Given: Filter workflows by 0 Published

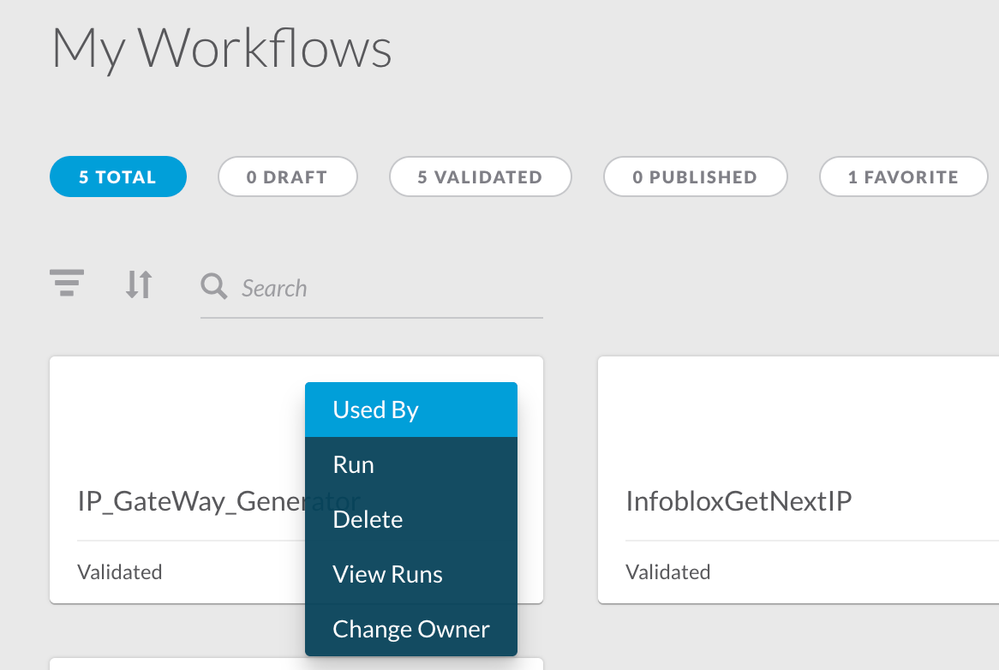Looking at the screenshot, I should click(695, 176).
